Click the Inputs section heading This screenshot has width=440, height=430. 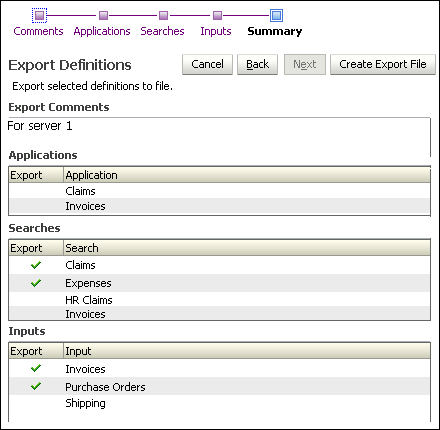click(x=27, y=331)
